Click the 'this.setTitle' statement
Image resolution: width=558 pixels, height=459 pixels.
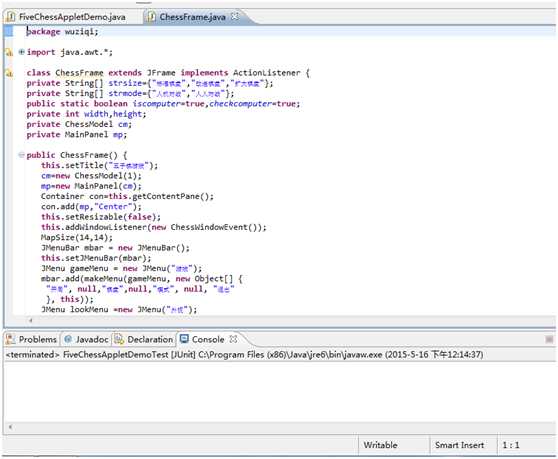click(x=99, y=165)
